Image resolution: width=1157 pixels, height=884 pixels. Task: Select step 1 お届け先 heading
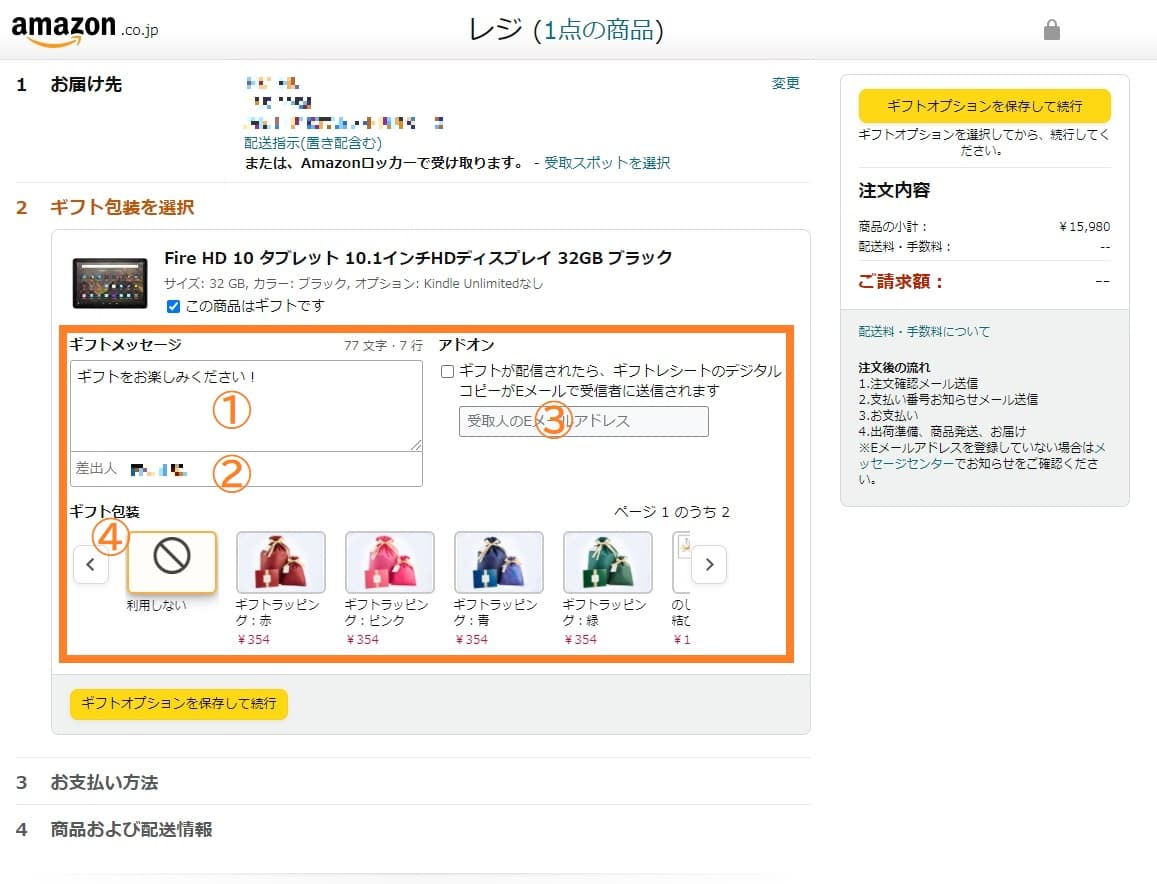pos(86,85)
